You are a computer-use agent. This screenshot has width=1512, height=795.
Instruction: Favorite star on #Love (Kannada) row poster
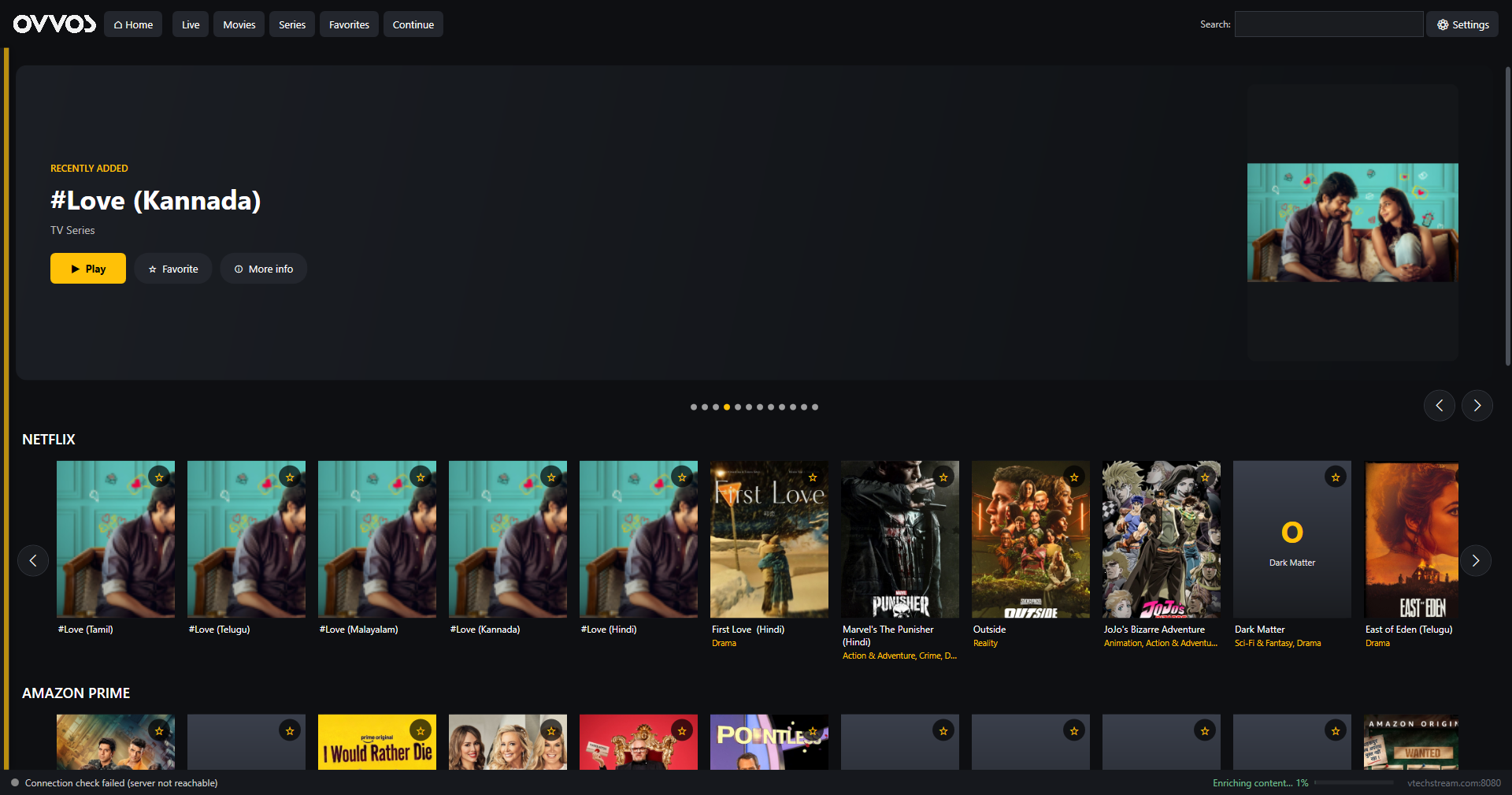[551, 477]
